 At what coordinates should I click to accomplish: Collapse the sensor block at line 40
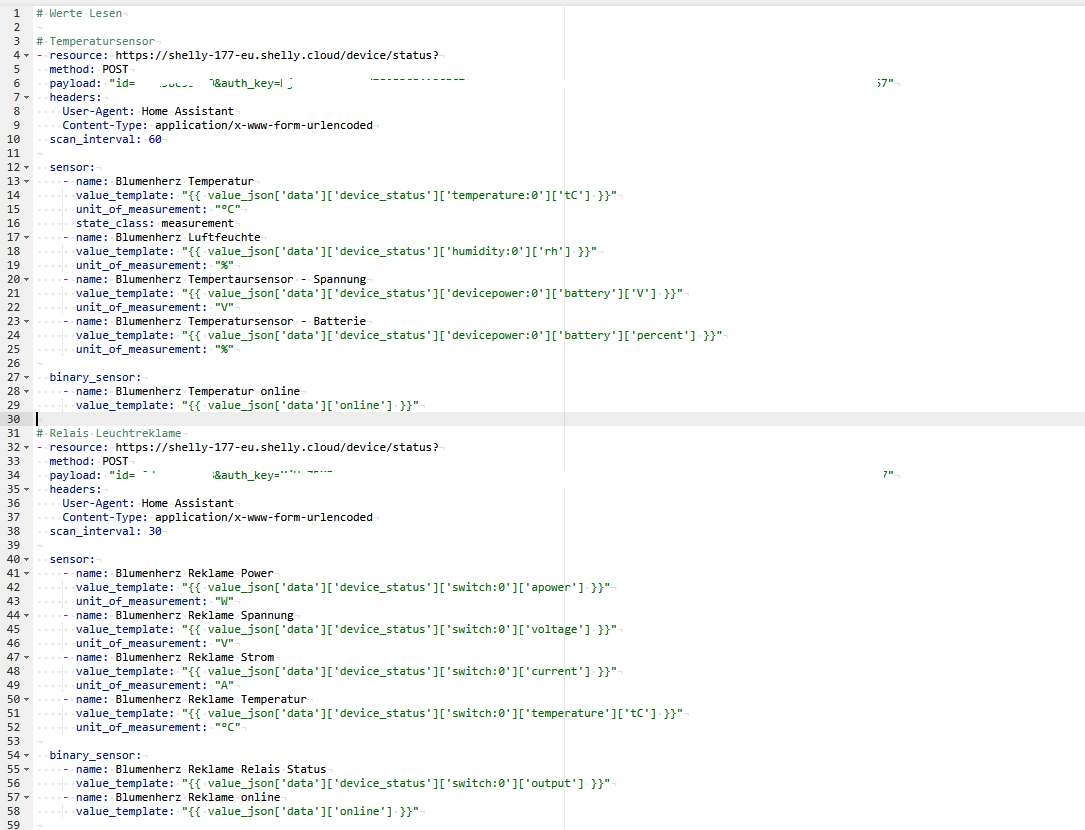(26, 559)
